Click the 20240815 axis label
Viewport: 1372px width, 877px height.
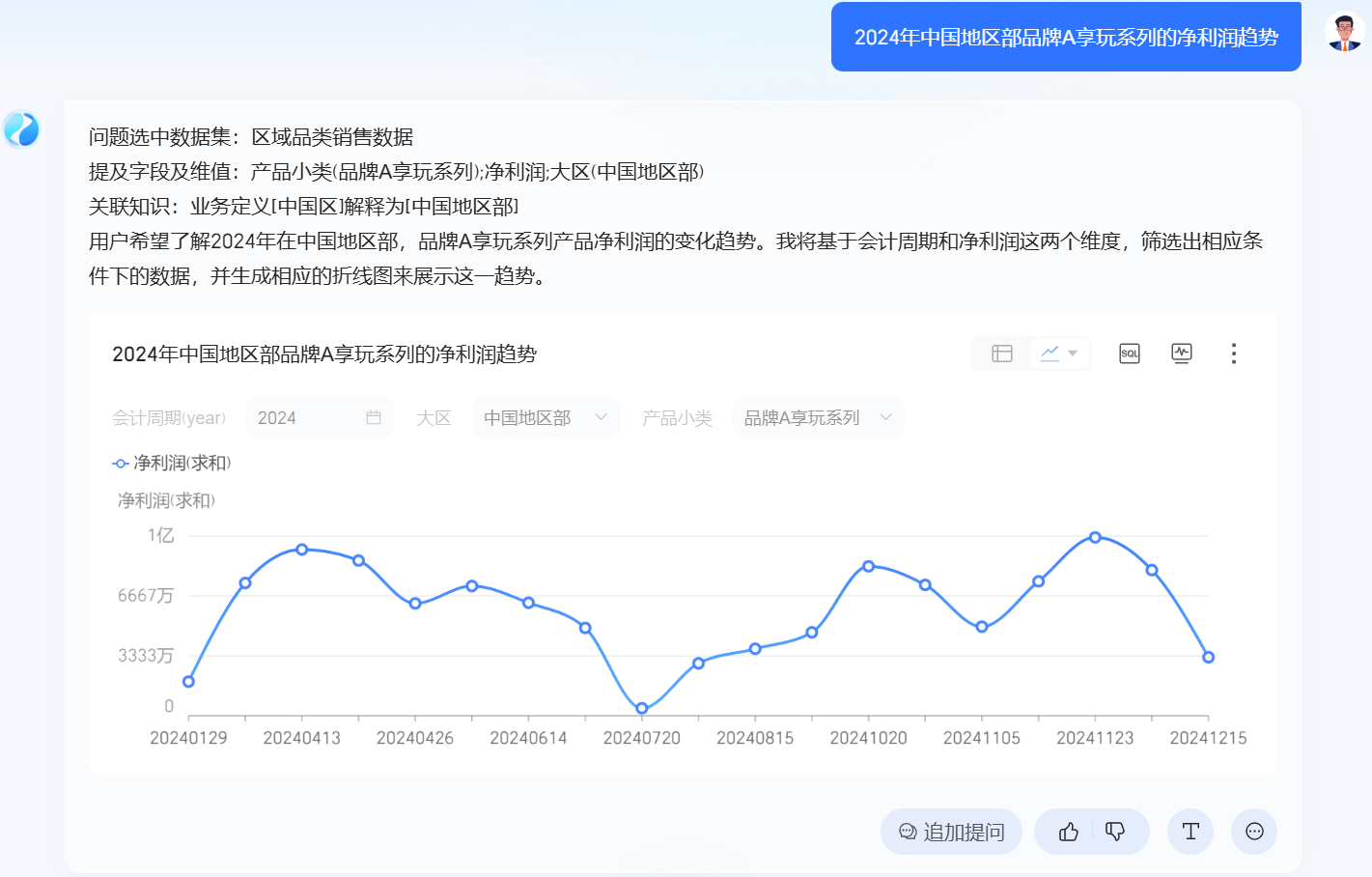pos(755,738)
